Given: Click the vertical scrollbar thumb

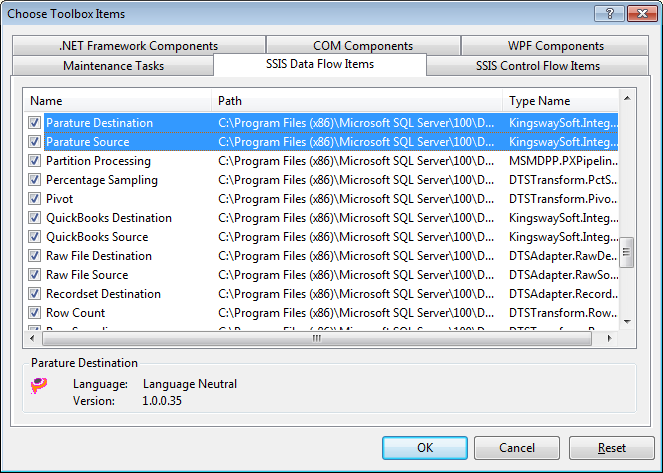Looking at the screenshot, I should [627, 252].
